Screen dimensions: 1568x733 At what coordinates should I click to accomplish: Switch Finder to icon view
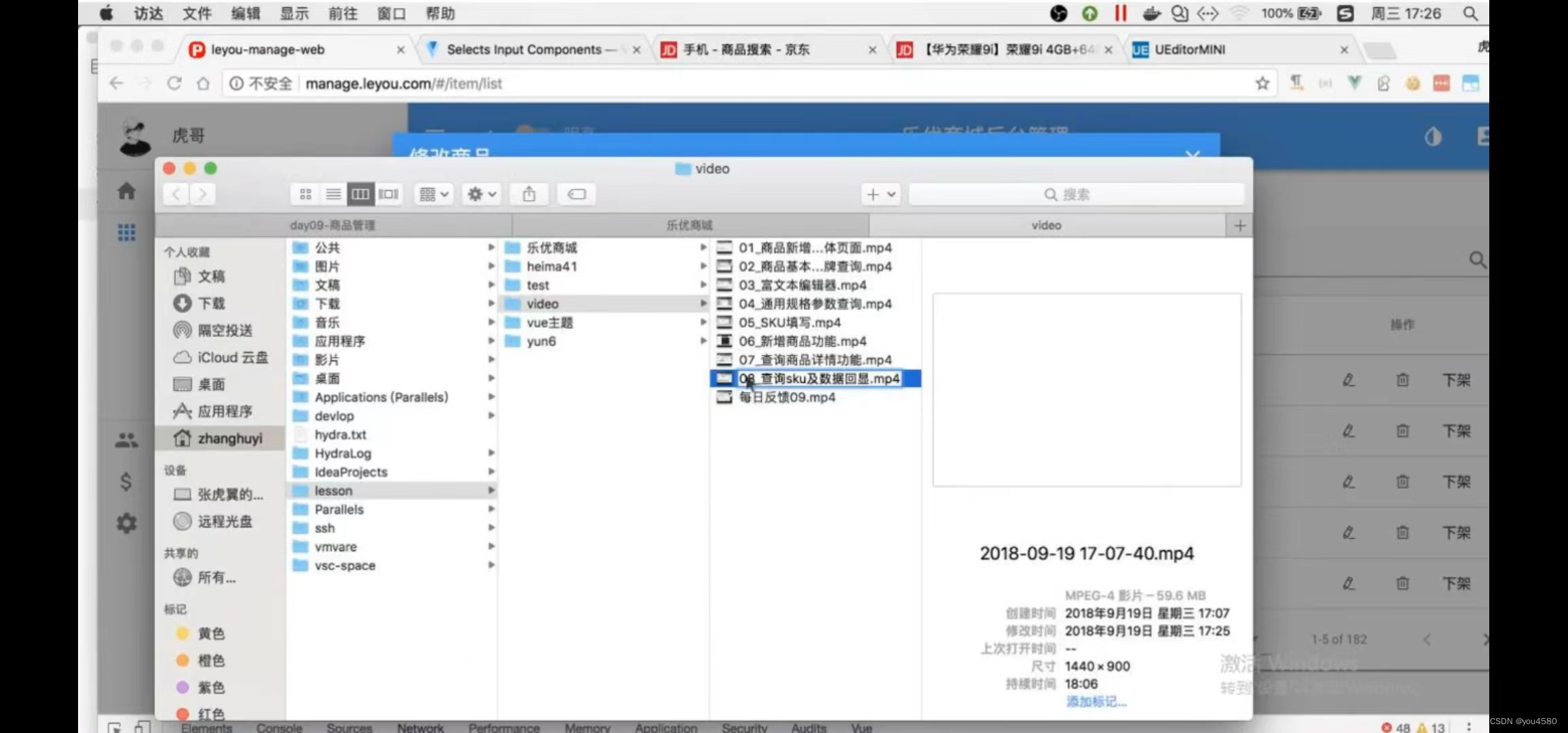point(305,195)
